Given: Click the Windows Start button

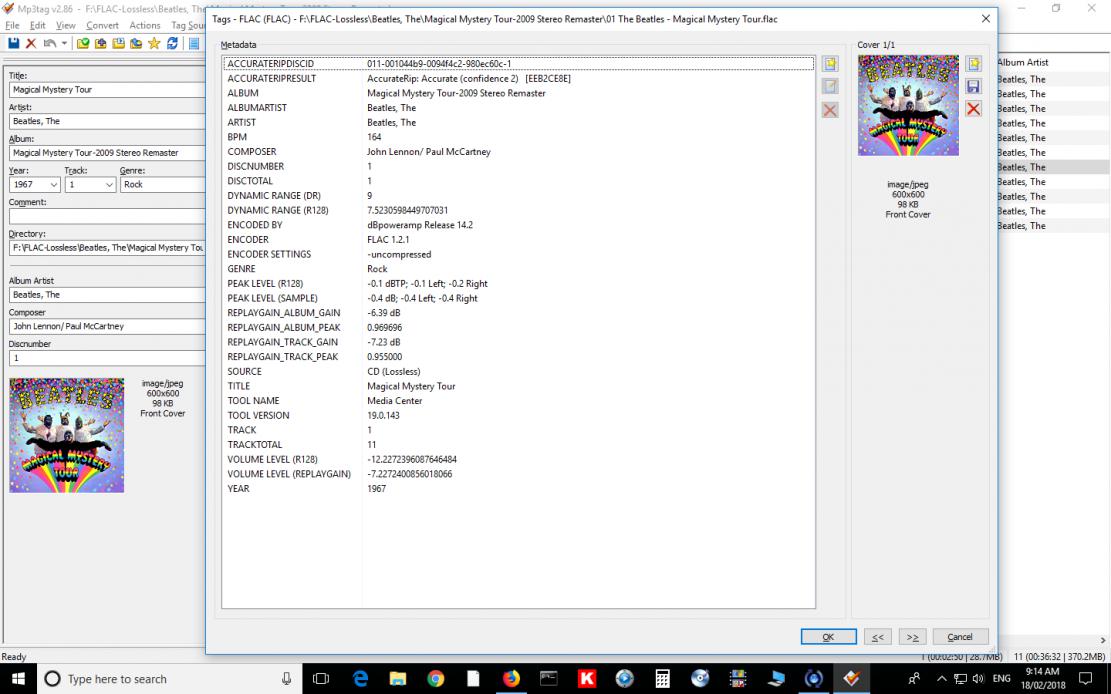Looking at the screenshot, I should click(x=18, y=678).
